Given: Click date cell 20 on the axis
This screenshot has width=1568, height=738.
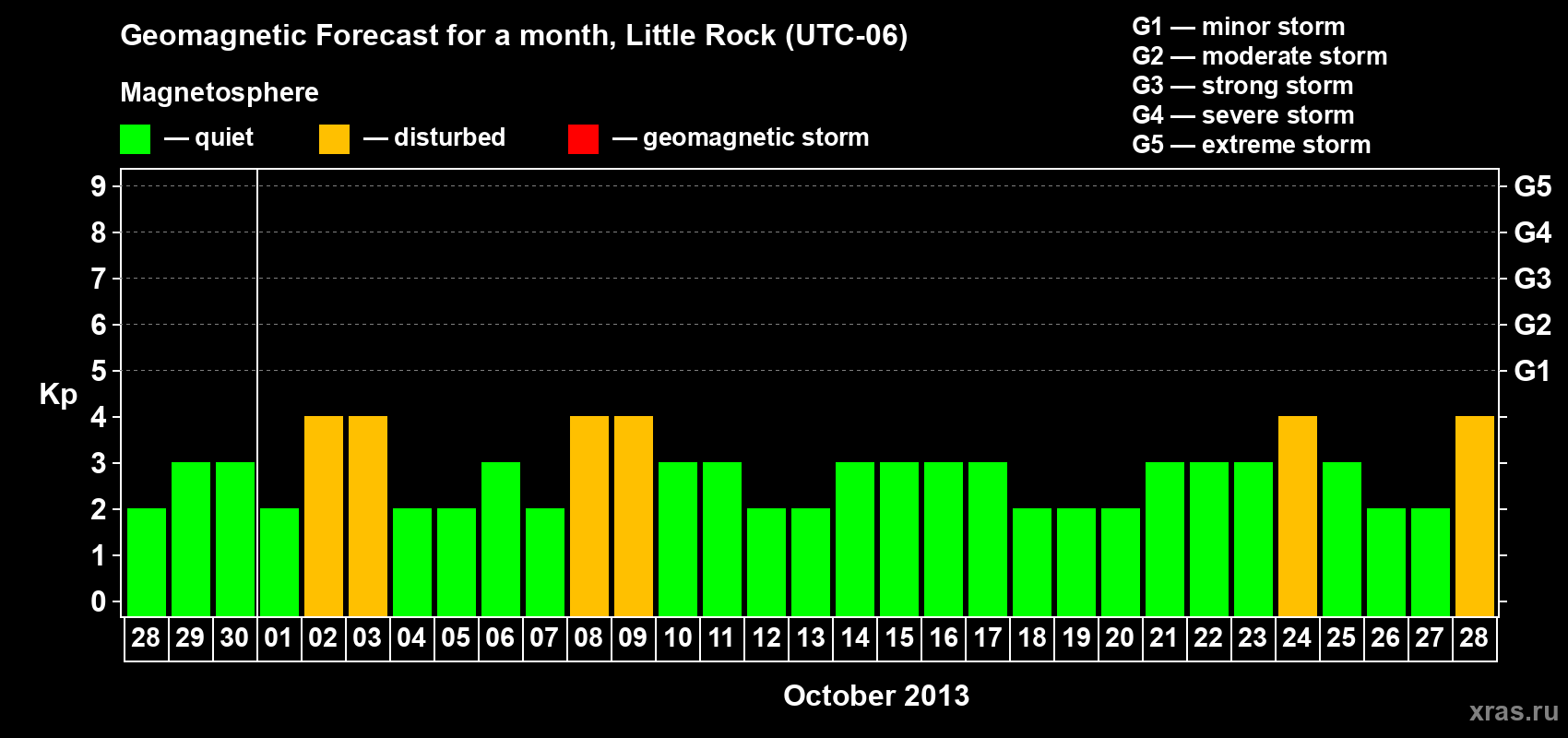Looking at the screenshot, I should click(x=1120, y=638).
